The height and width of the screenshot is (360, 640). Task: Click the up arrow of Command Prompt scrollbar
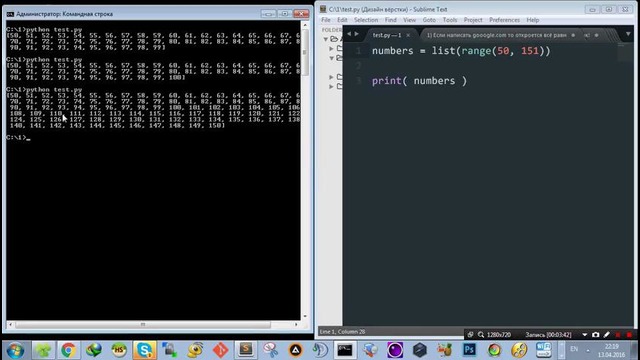(x=304, y=25)
